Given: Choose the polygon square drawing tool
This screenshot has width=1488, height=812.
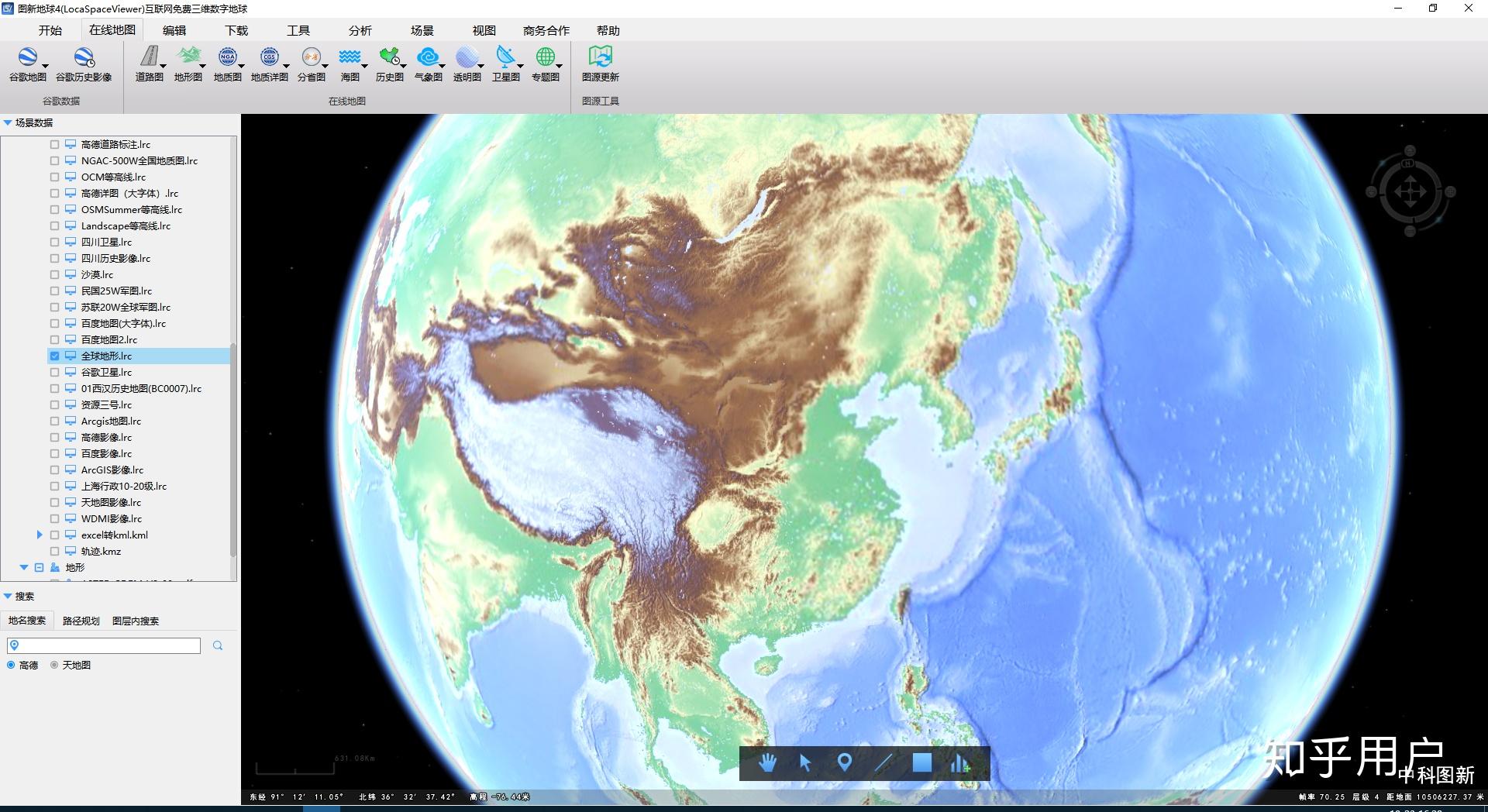Looking at the screenshot, I should (x=921, y=763).
